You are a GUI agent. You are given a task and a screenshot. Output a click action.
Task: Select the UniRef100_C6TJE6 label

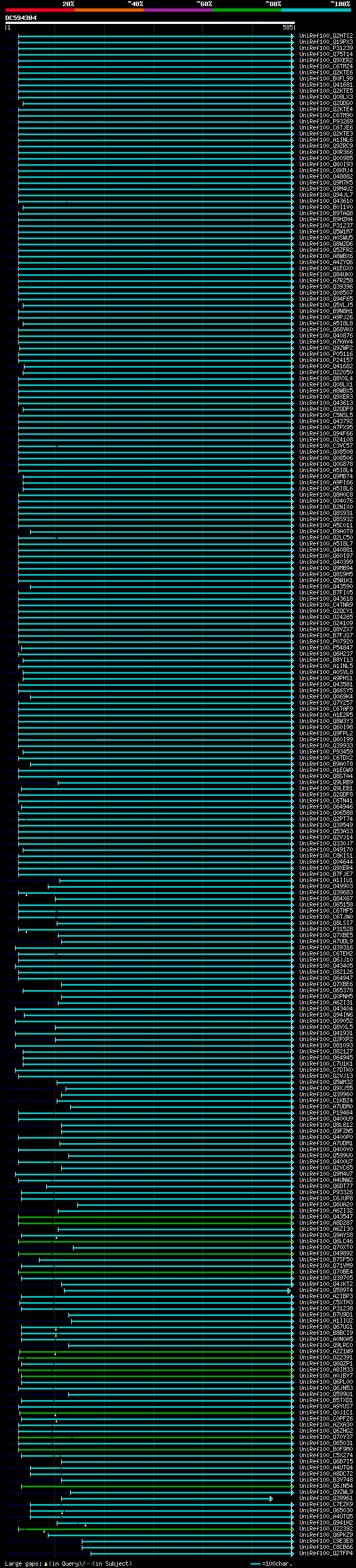pos(326,128)
